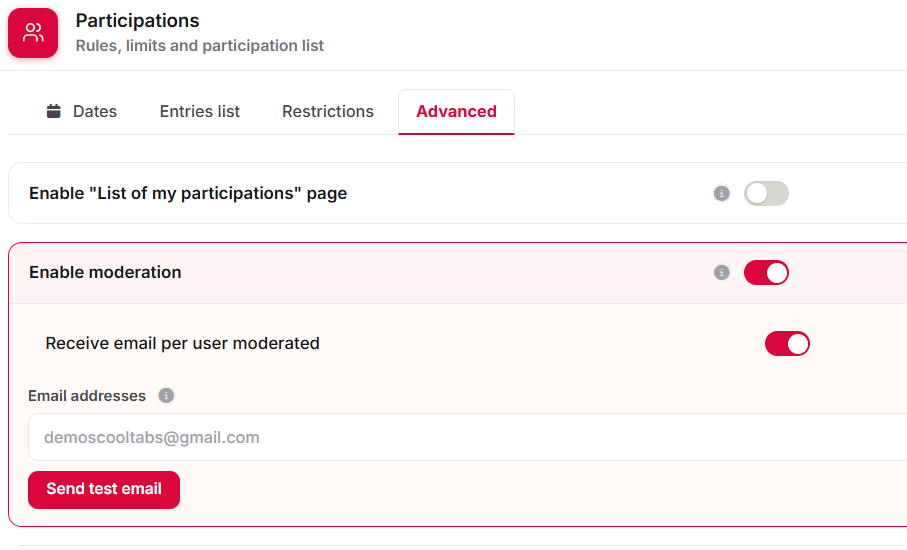907x550 pixels.
Task: Open the Restrictions tab
Action: (328, 111)
